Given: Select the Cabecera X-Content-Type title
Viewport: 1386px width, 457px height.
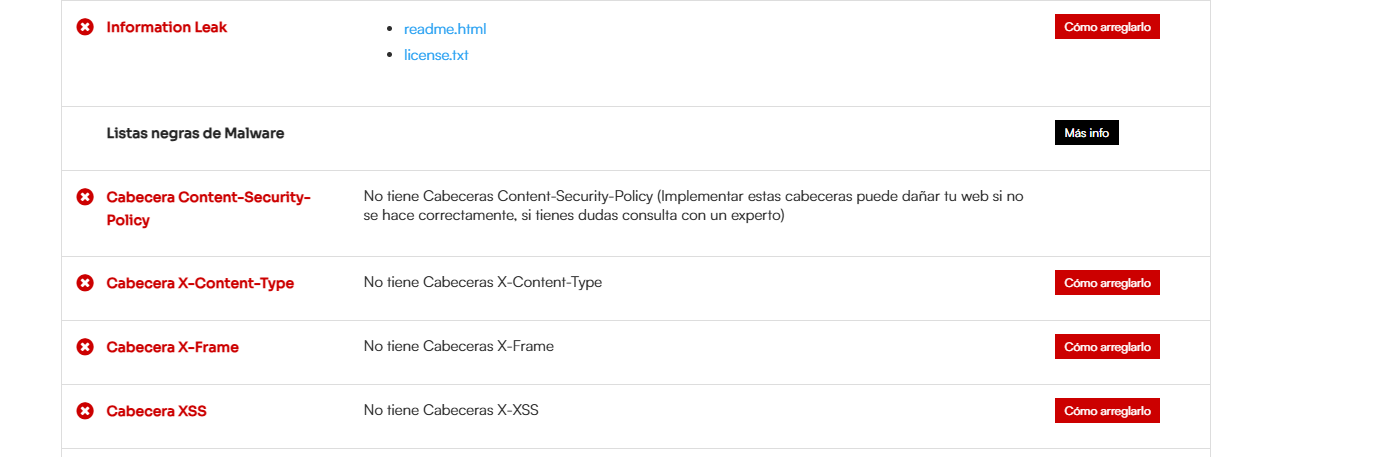Looking at the screenshot, I should [x=200, y=283].
